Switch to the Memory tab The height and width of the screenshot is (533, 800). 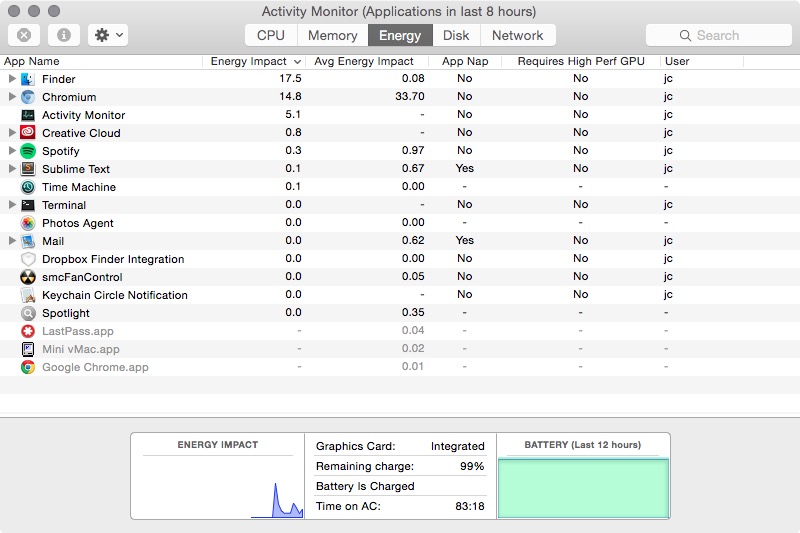click(332, 35)
